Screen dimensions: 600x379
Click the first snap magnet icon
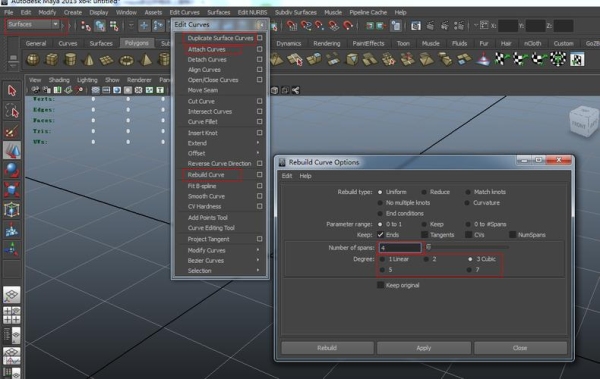292,26
